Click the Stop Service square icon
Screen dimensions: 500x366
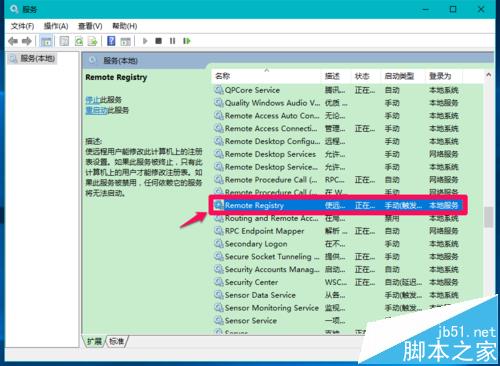[159, 41]
